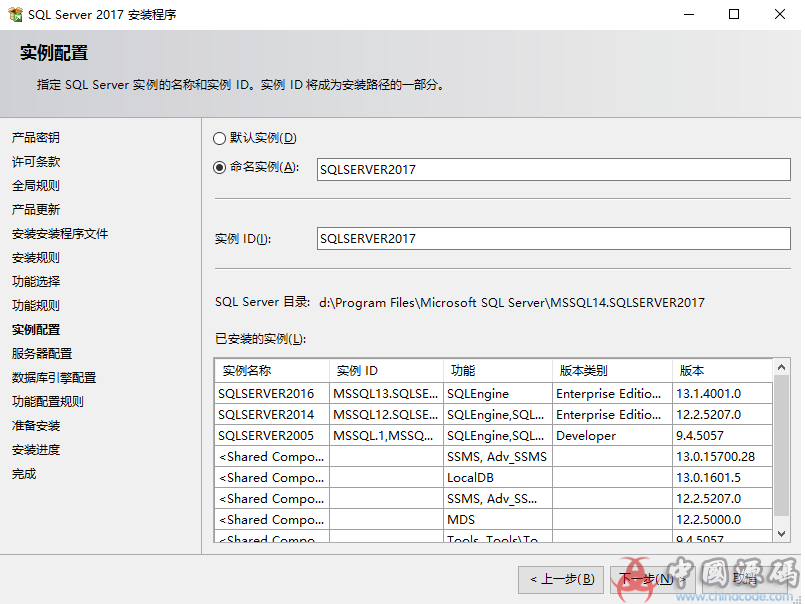805x604 pixels.
Task: Select the 全局规则 sidebar step
Action: pos(35,185)
